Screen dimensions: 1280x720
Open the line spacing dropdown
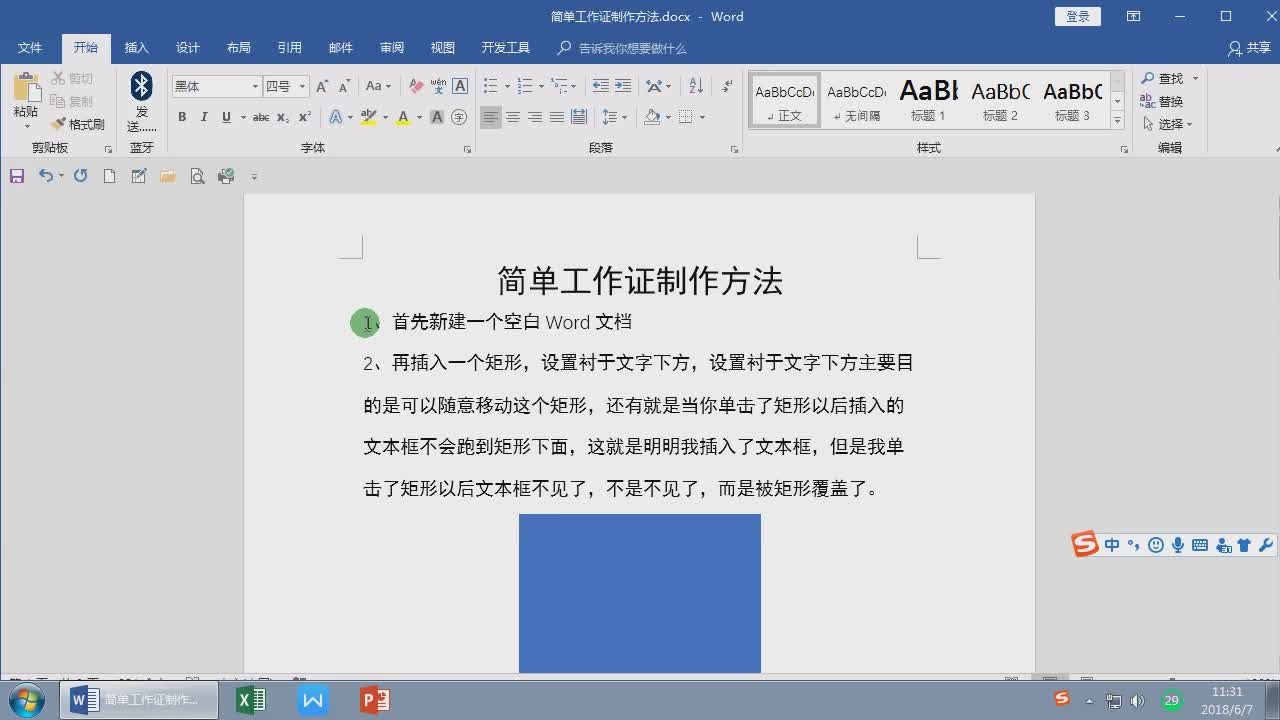click(x=614, y=117)
